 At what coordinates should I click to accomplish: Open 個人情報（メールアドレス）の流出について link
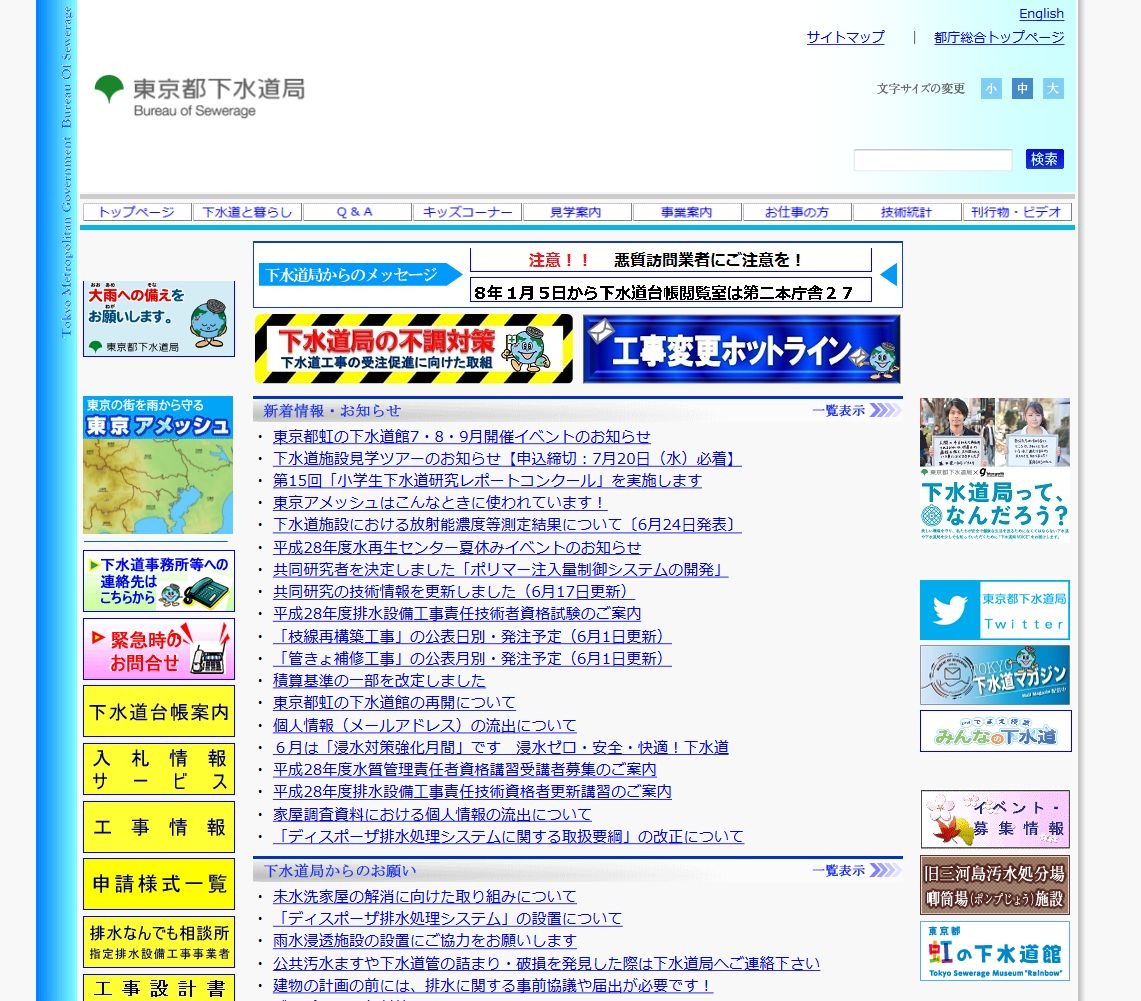[x=424, y=725]
